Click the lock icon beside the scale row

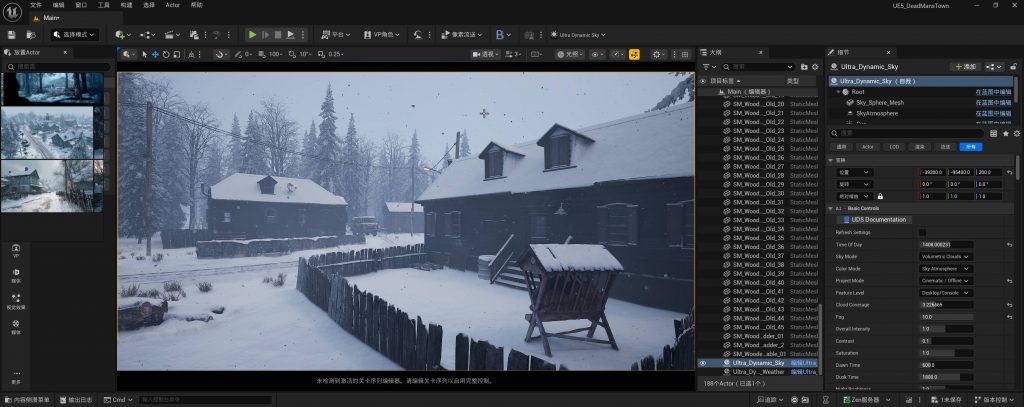pyautogui.click(x=880, y=196)
